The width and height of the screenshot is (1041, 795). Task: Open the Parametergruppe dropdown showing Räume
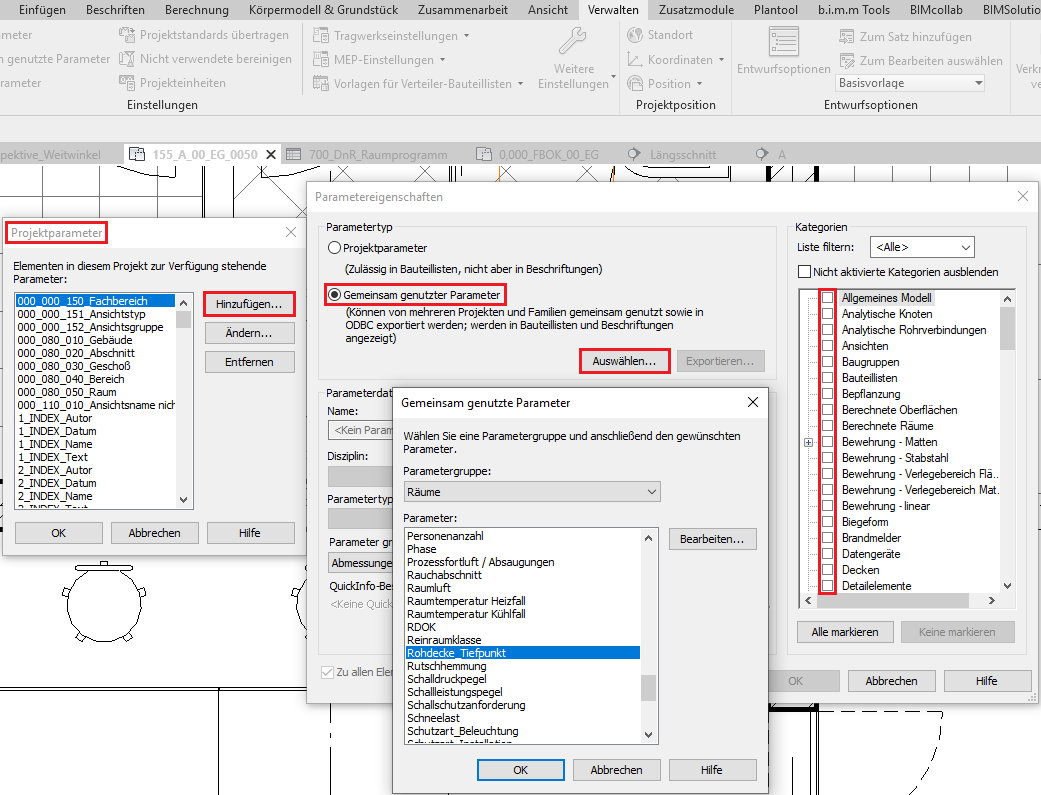coord(532,492)
